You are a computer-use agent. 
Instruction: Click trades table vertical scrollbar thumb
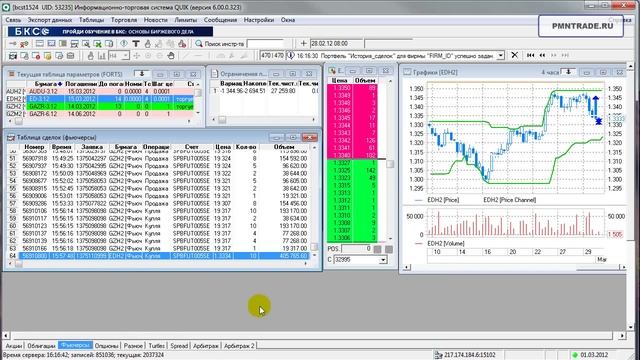point(313,247)
